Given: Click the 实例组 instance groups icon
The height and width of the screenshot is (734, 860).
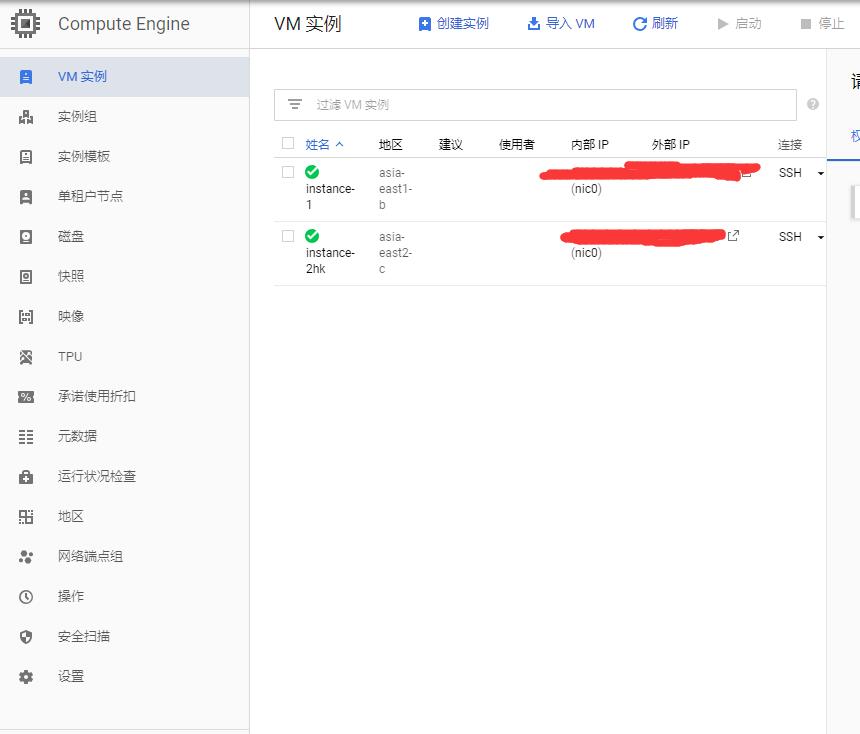Looking at the screenshot, I should [26, 117].
